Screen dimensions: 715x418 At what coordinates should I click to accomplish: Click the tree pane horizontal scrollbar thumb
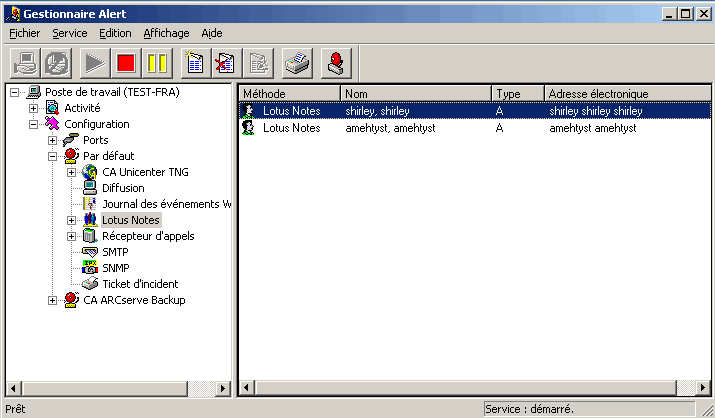pyautogui.click(x=104, y=388)
